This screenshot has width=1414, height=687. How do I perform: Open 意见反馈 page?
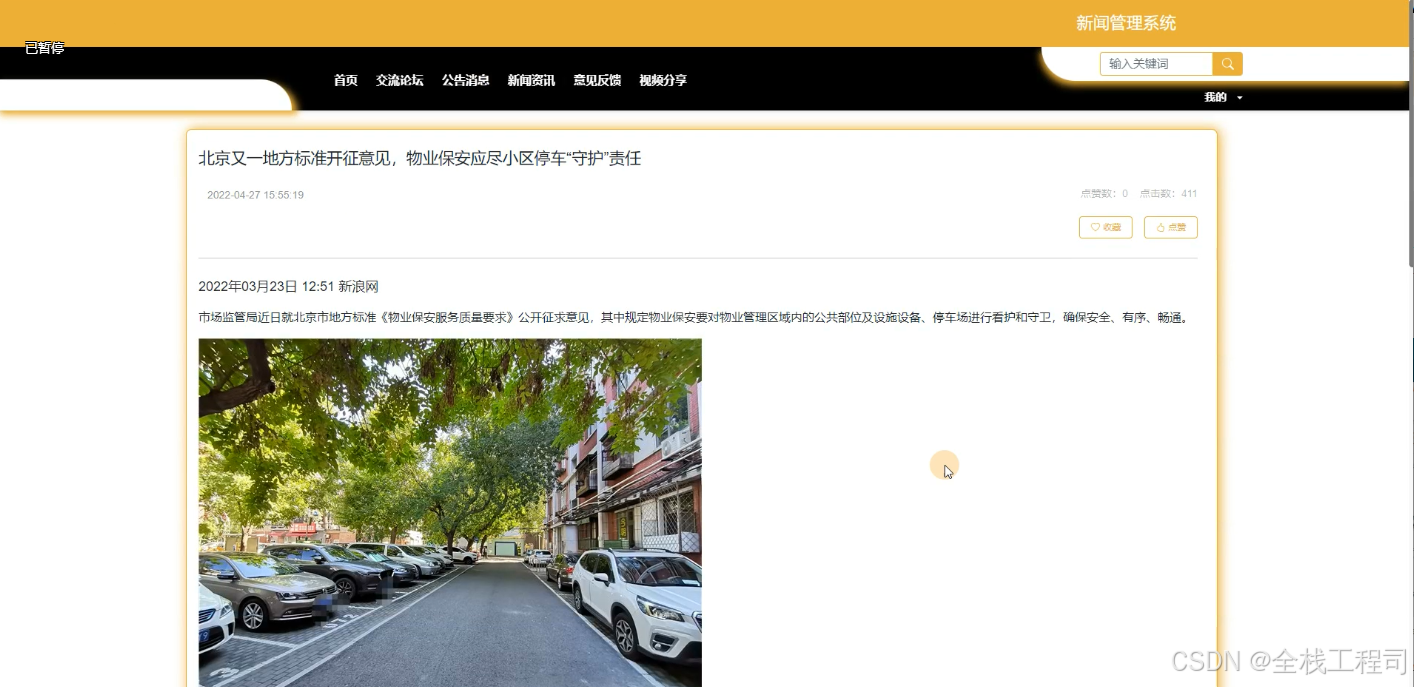point(597,80)
